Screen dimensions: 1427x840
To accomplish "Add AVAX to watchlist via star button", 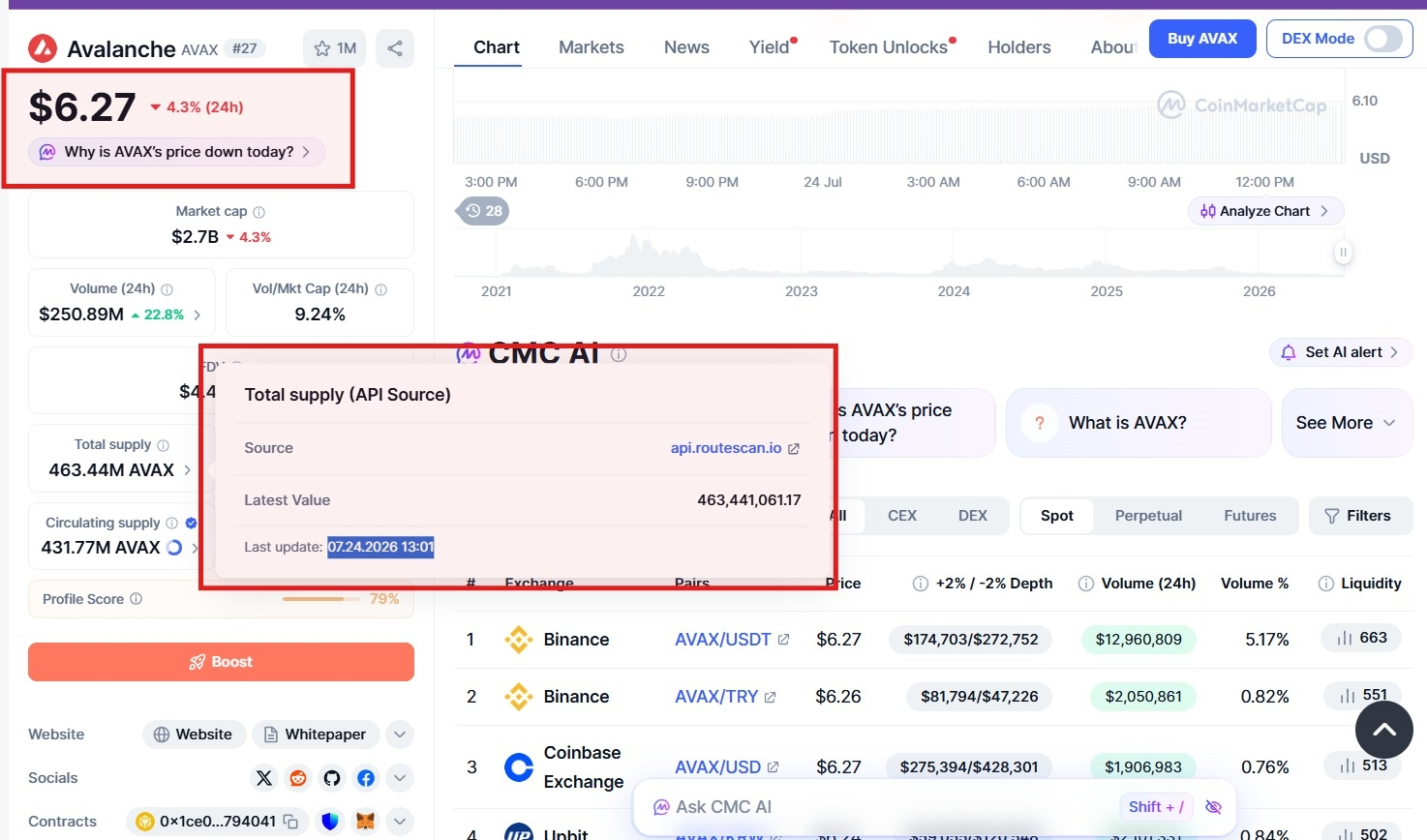I will pos(335,48).
